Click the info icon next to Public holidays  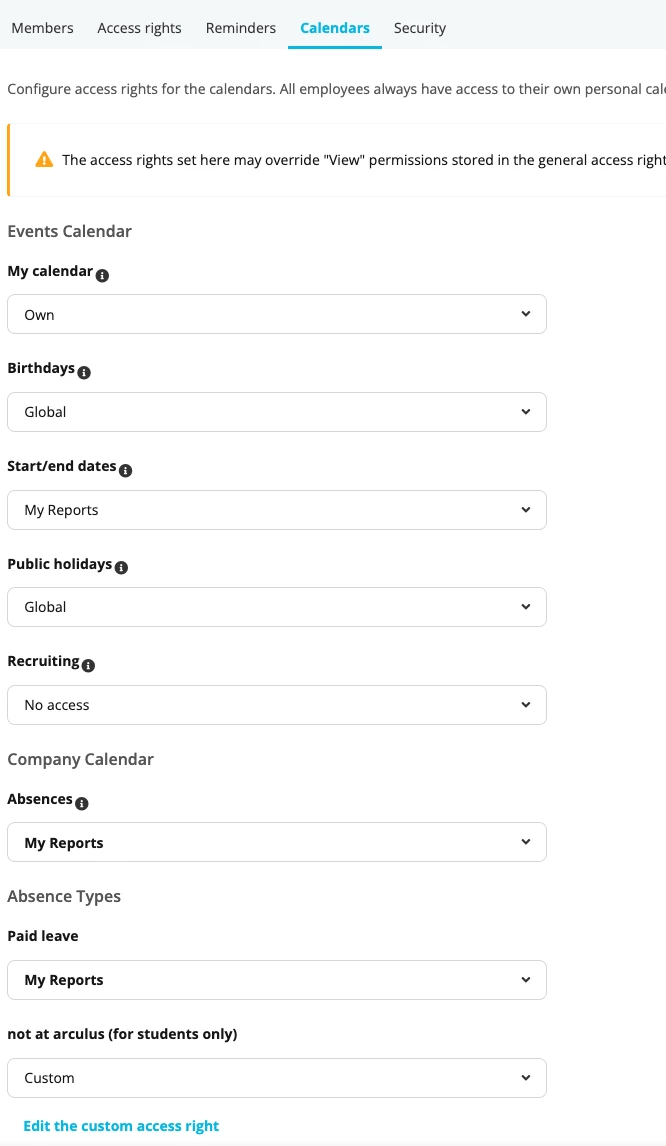click(x=121, y=567)
